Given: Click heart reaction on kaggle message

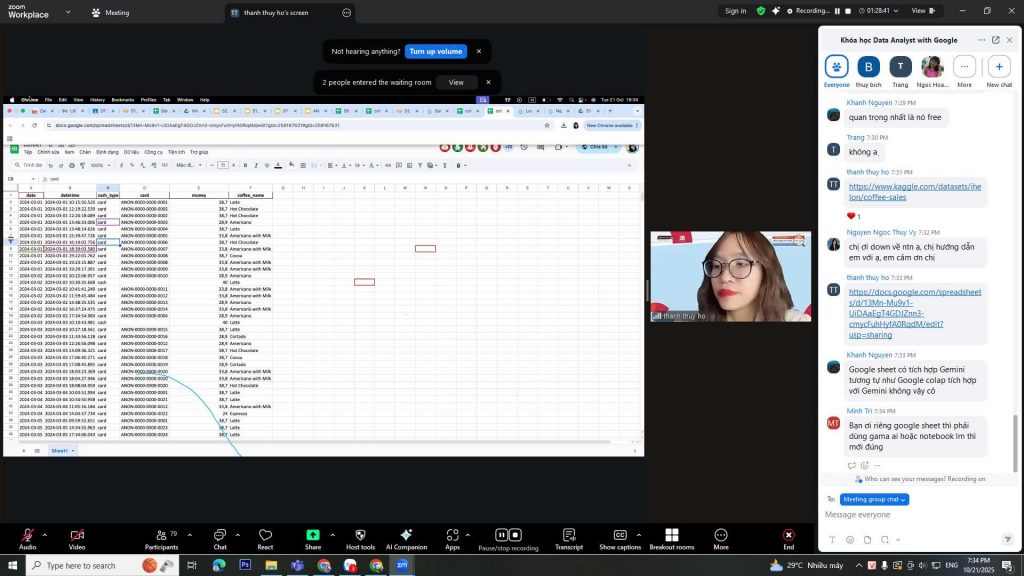Looking at the screenshot, I should [851, 216].
